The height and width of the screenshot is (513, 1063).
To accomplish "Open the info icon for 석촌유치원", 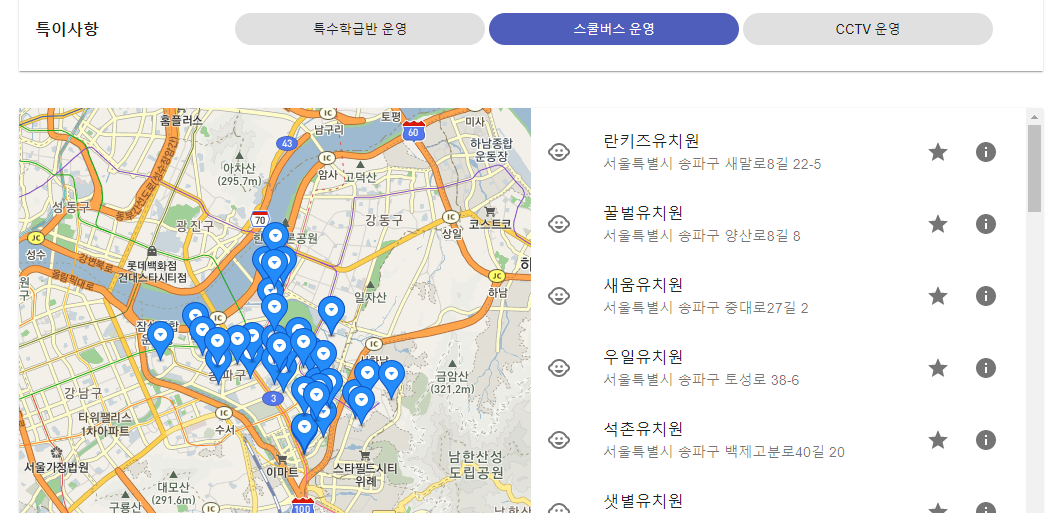I will point(986,440).
